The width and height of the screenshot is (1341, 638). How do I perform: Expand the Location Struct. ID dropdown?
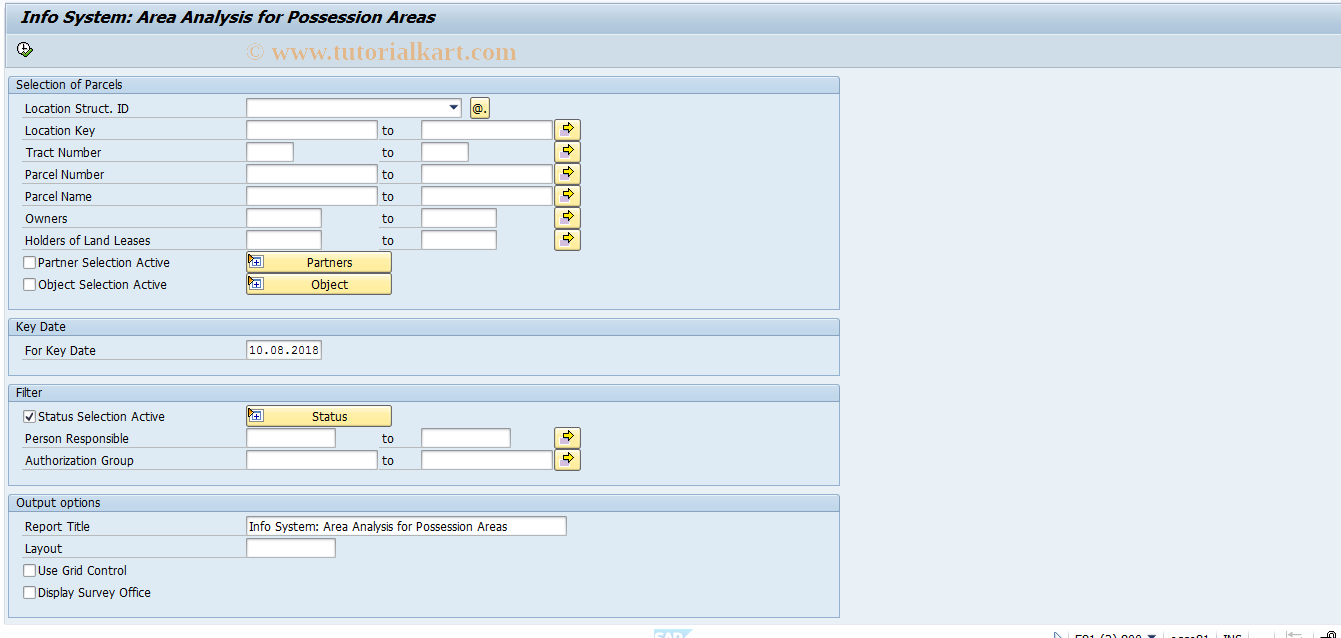tap(454, 108)
